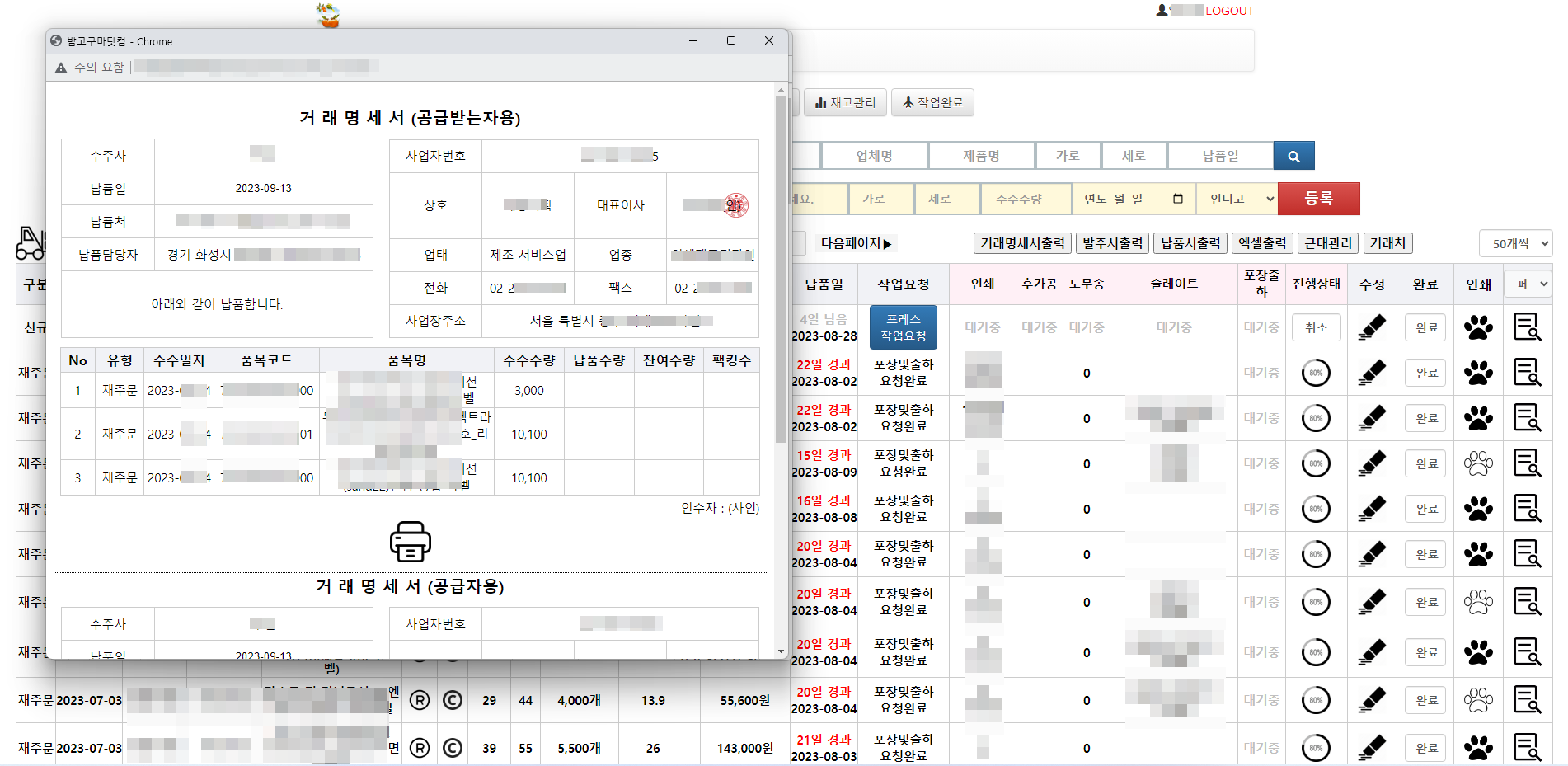Click the paw print icon in the 2023-08-28 row
This screenshot has height=766, width=1568.
[x=1478, y=327]
